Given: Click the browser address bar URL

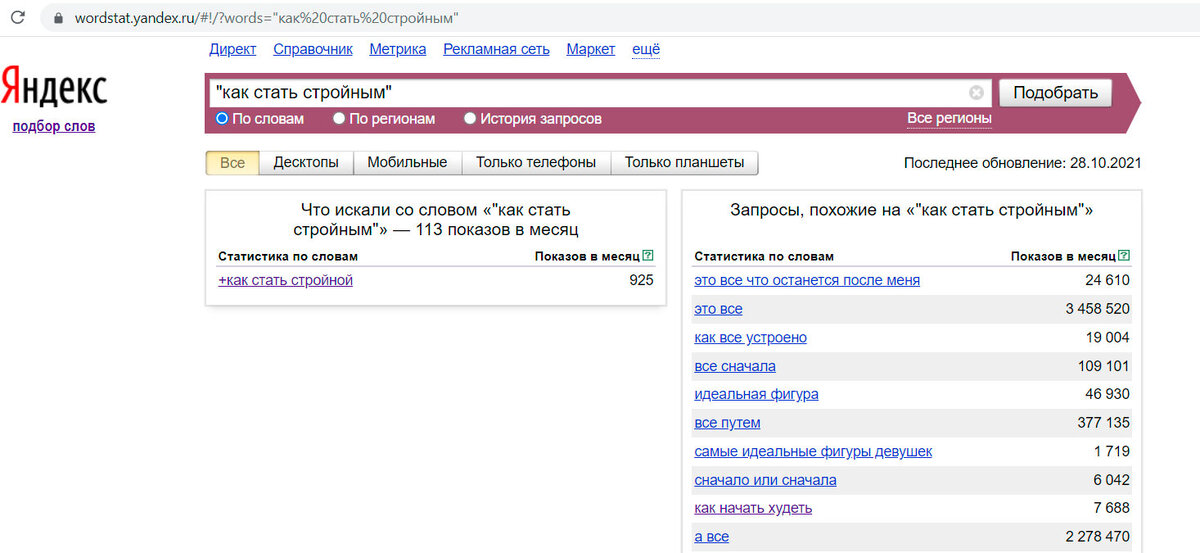Looking at the screenshot, I should [267, 18].
